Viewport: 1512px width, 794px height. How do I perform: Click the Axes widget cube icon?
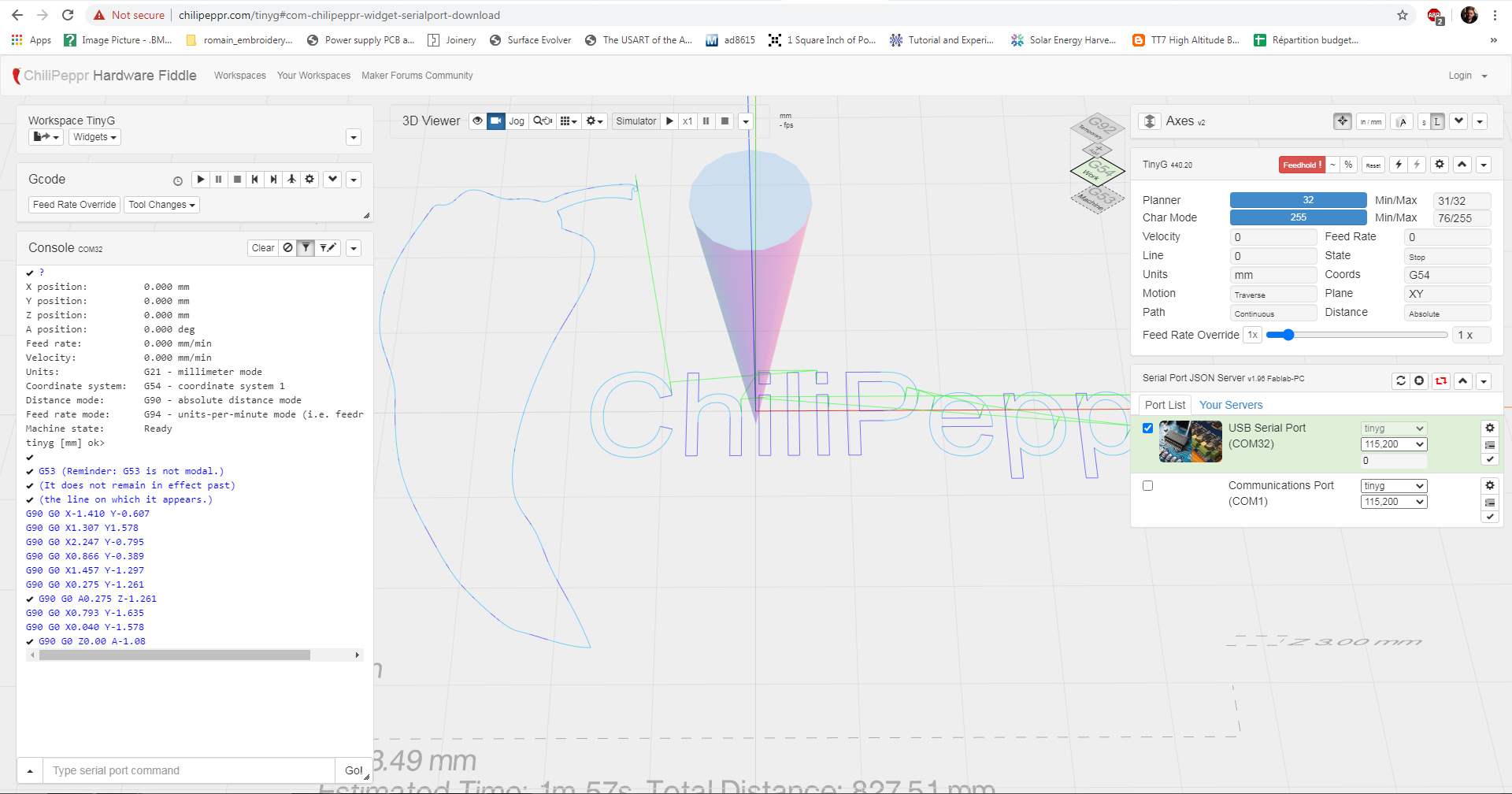(x=1150, y=121)
